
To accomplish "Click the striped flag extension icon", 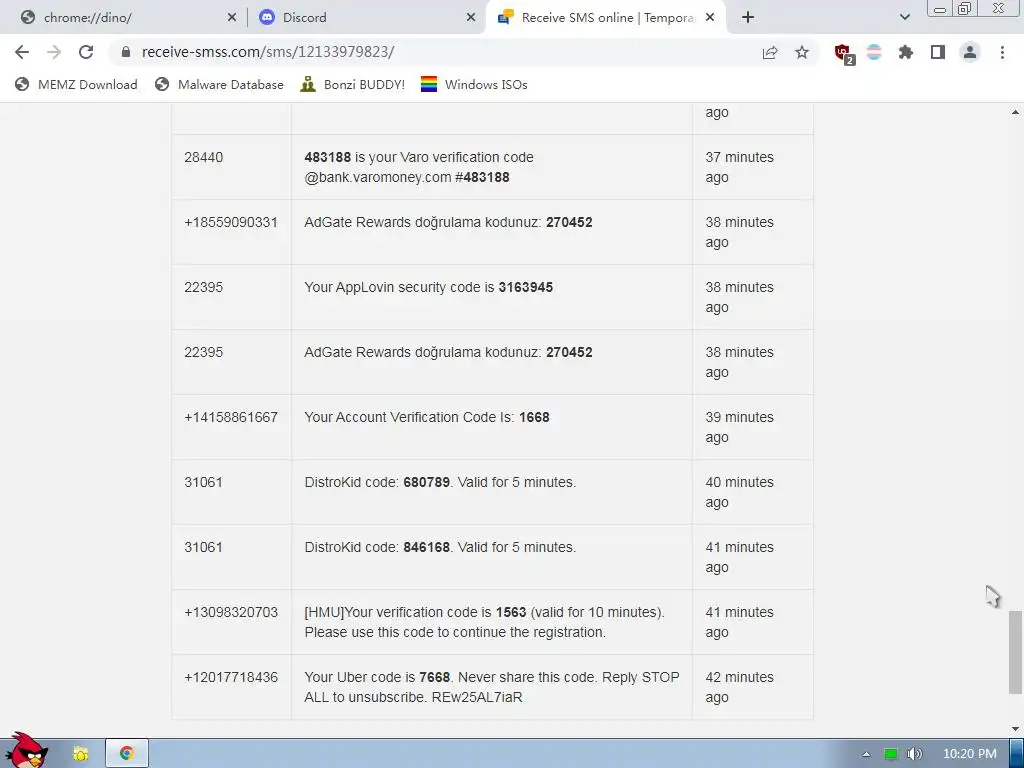I will (874, 52).
